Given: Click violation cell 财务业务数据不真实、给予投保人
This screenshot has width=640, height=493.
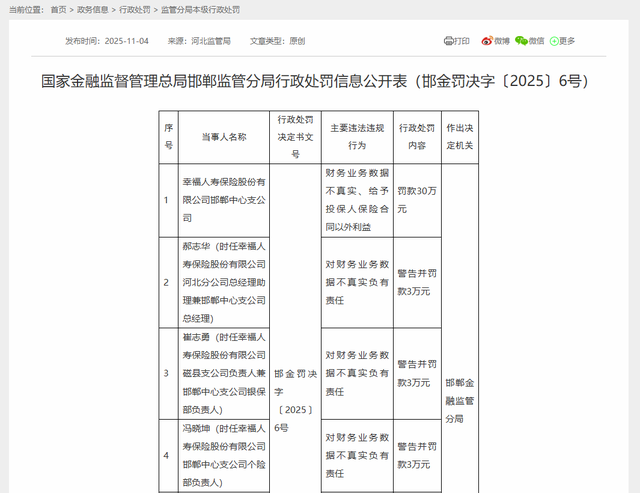Looking at the screenshot, I should tap(357, 200).
